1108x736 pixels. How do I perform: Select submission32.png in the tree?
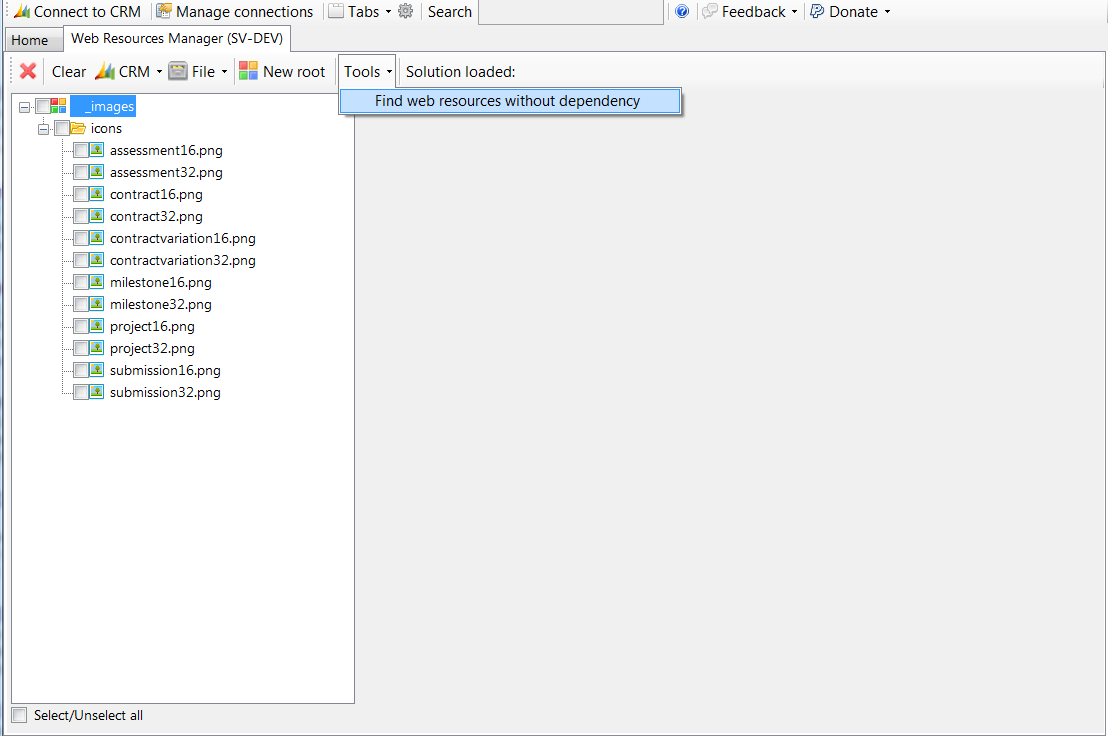165,392
